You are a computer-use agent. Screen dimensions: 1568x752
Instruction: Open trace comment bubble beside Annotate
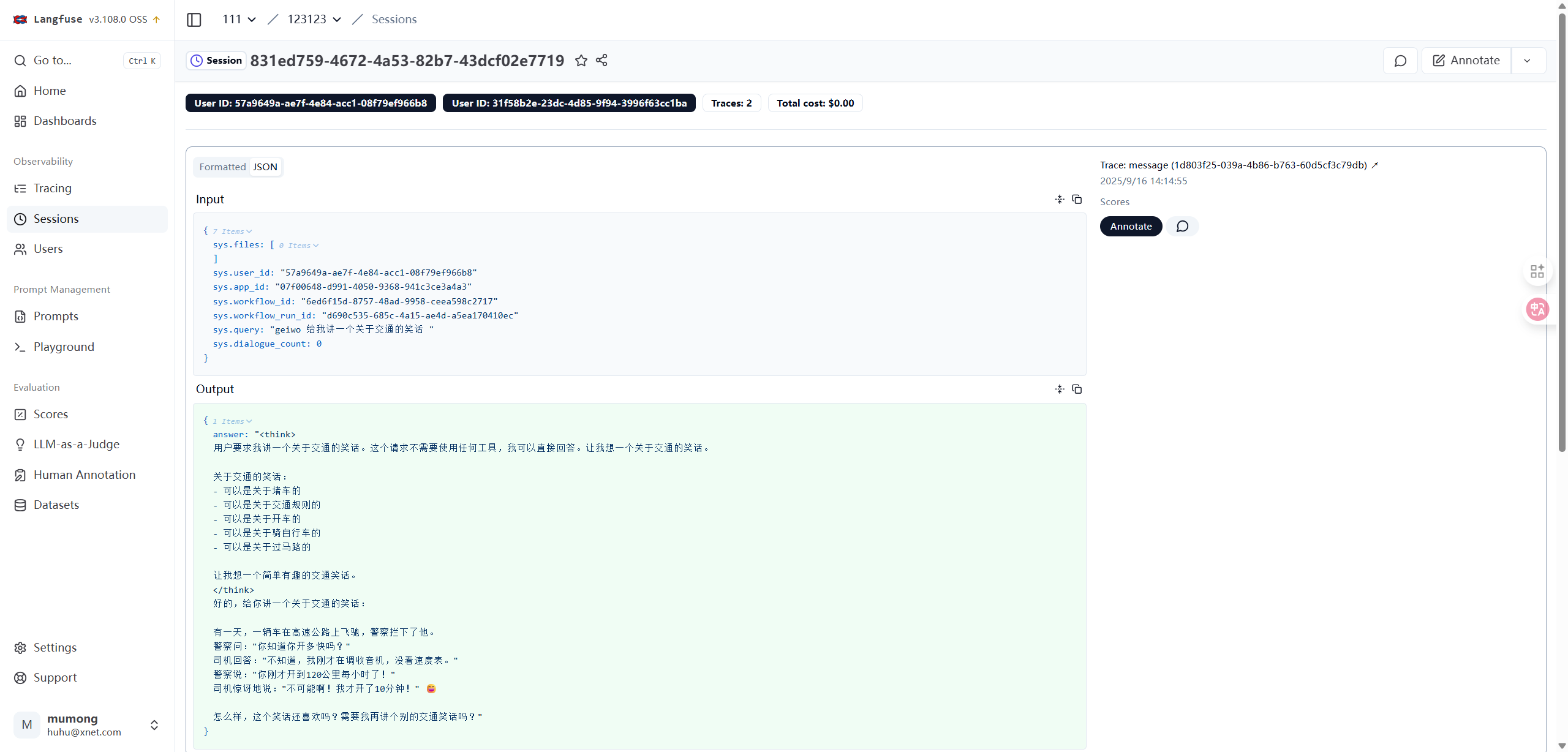click(1182, 227)
